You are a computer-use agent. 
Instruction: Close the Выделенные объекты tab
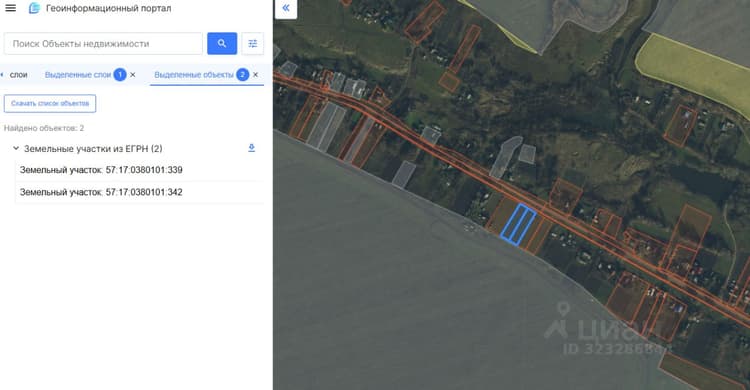click(255, 75)
